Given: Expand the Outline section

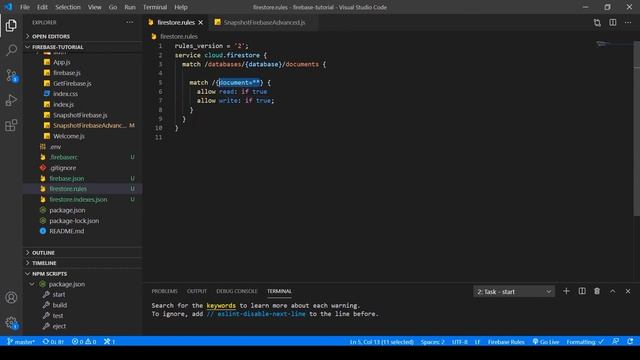Looking at the screenshot, I should (82, 253).
